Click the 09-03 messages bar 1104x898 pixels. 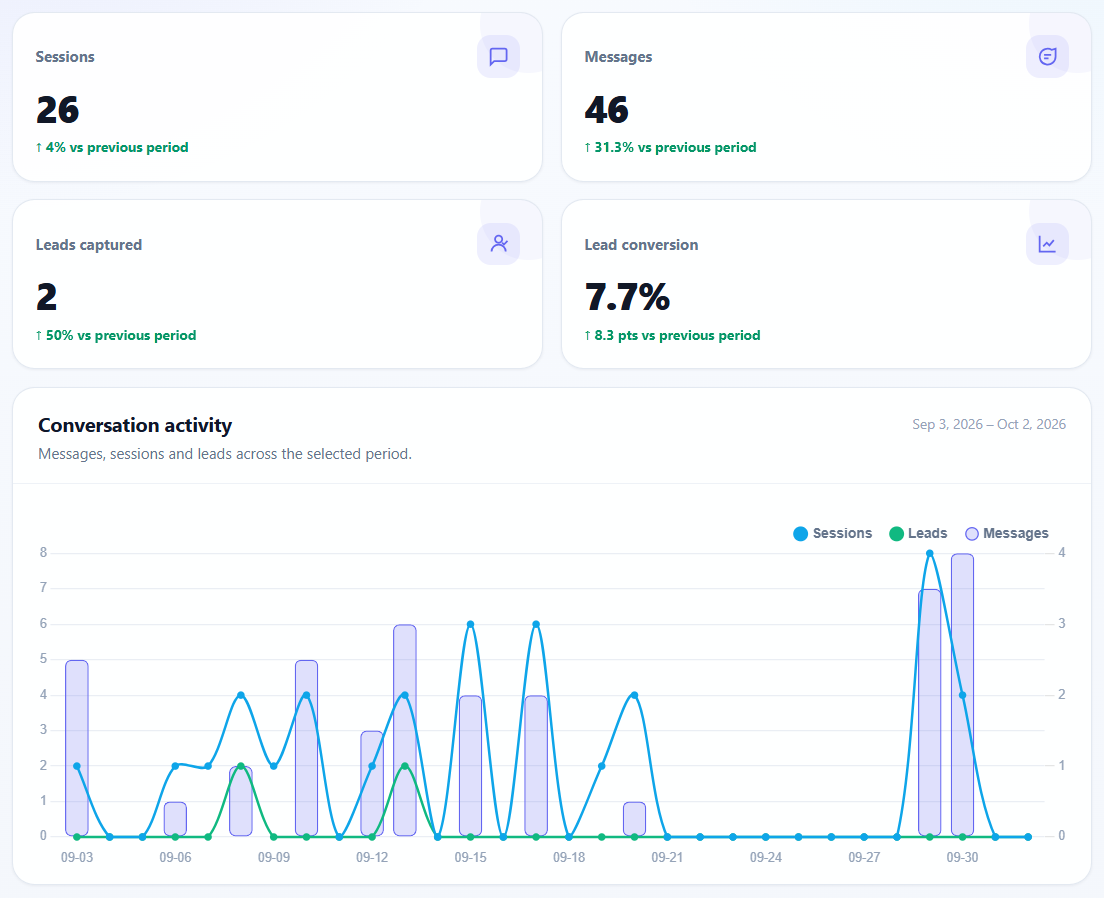tap(77, 748)
